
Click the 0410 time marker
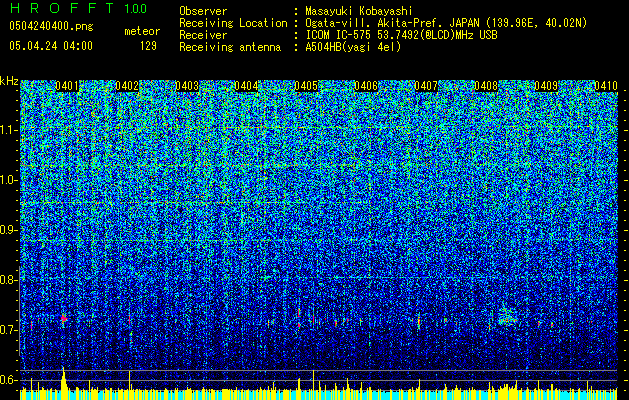coord(606,86)
